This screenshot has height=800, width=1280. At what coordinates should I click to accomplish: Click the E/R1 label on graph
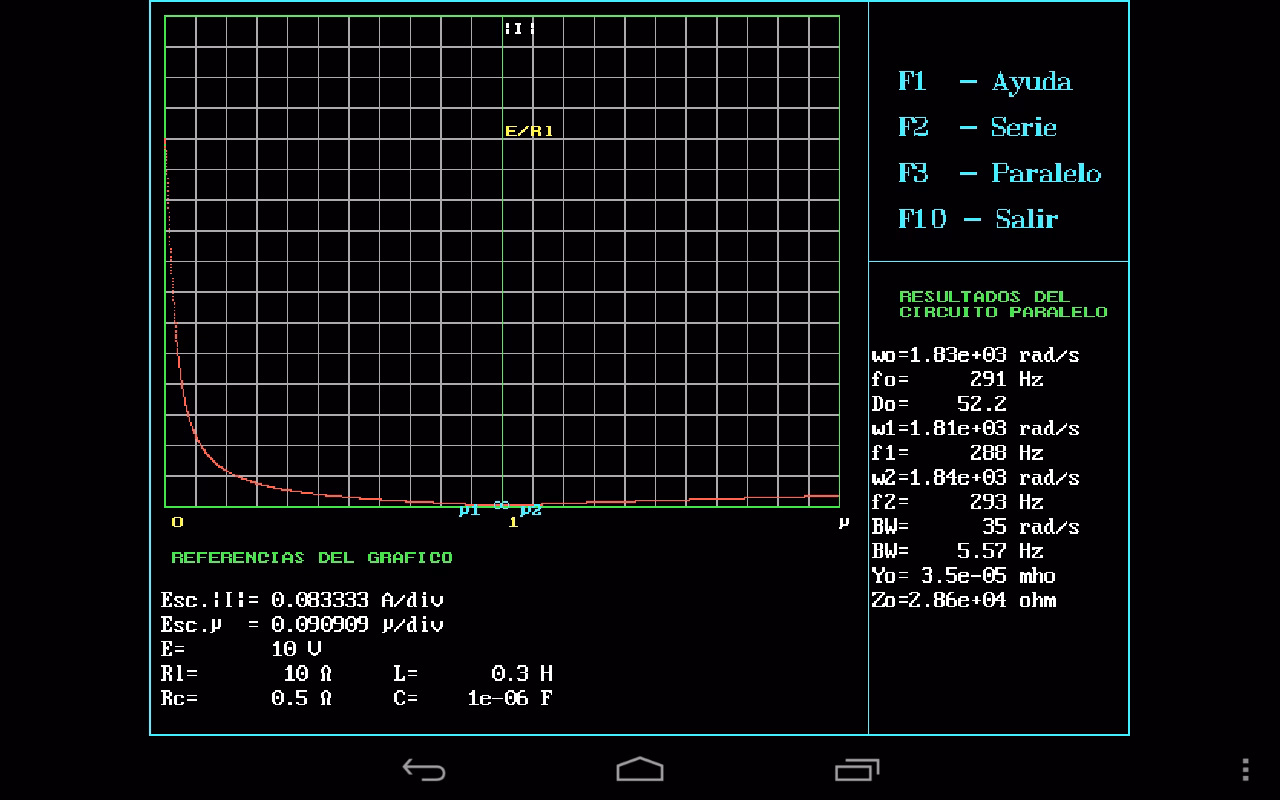(x=529, y=131)
